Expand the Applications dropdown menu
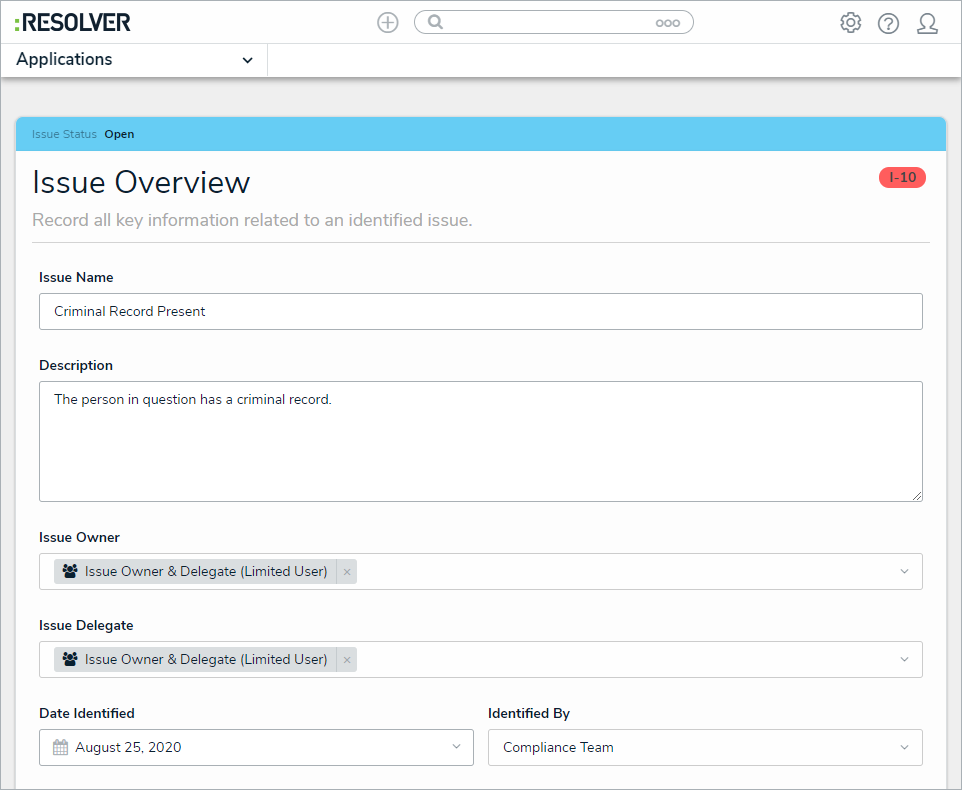Viewport: 962px width, 790px height. coord(247,60)
